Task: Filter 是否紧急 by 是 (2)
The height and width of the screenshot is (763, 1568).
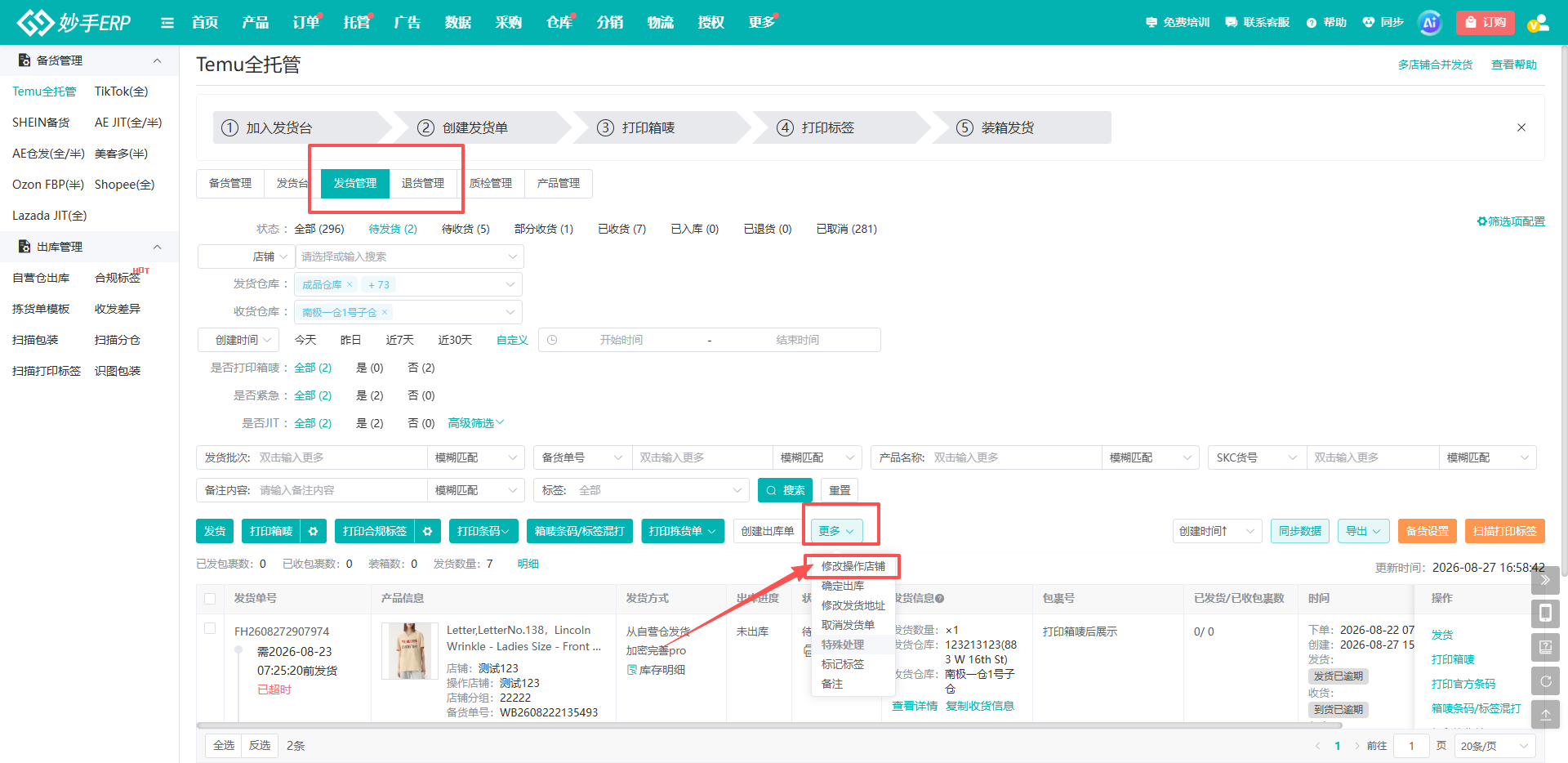Action: (370, 395)
